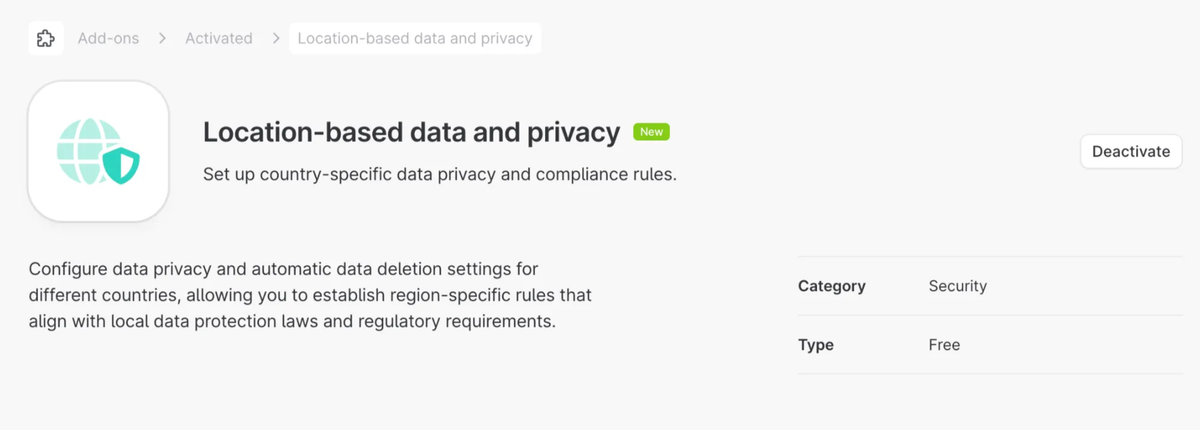Click the globe and shield add-on icon
The height and width of the screenshot is (430, 1200).
pos(98,152)
